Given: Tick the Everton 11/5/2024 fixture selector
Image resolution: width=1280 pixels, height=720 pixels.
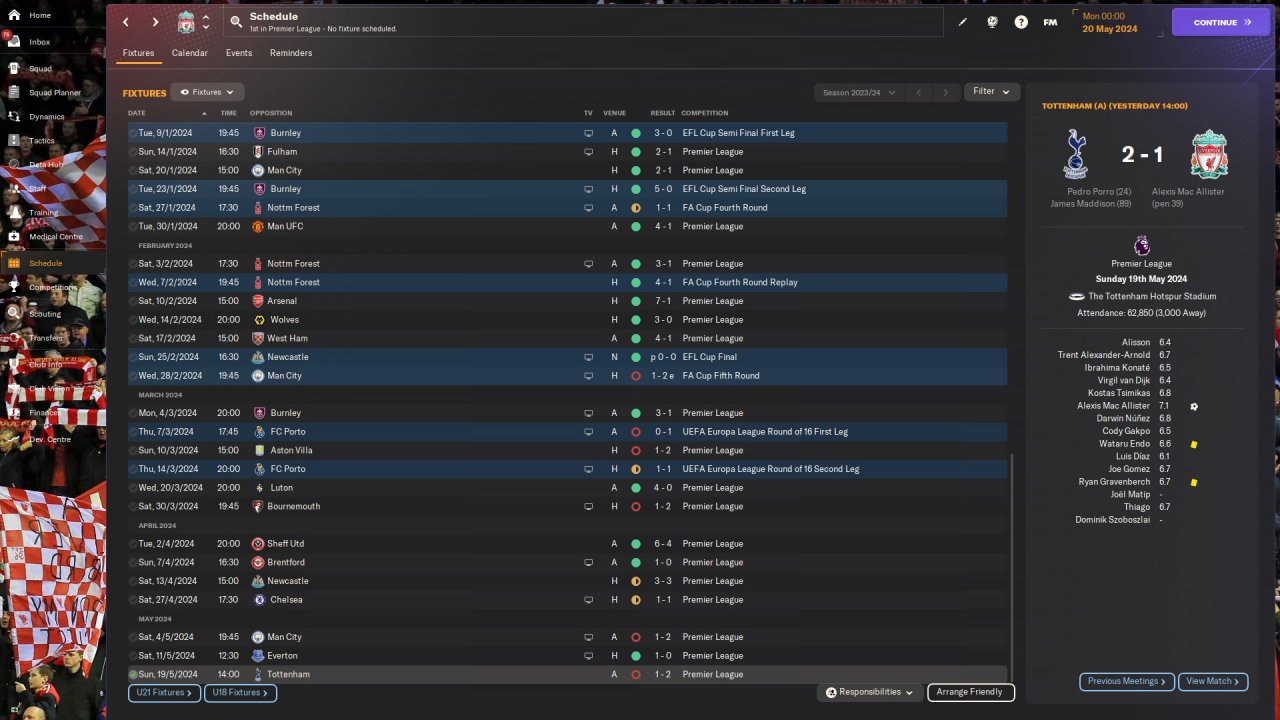Looking at the screenshot, I should point(133,656).
